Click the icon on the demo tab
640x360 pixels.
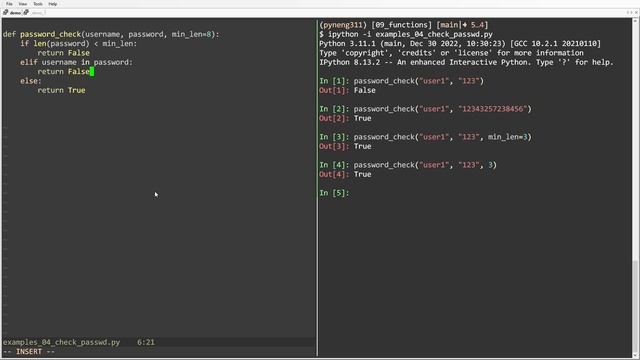click(x=5, y=13)
